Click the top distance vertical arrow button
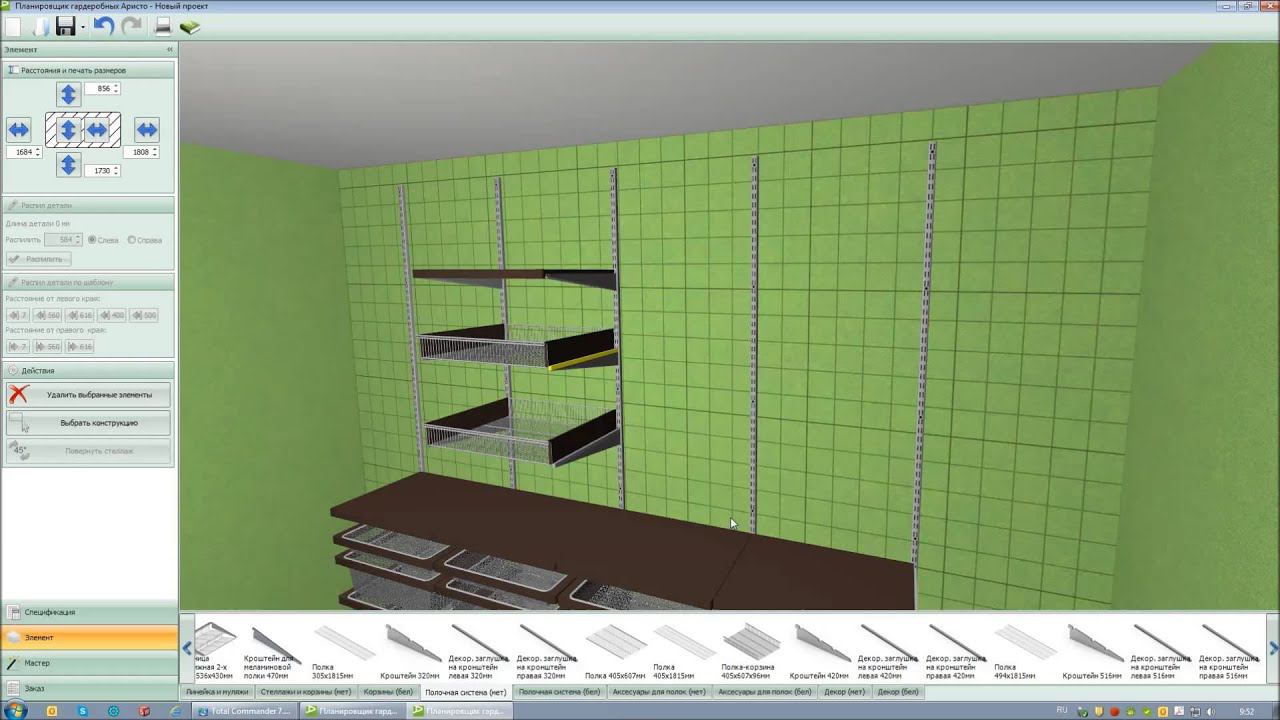Screen dimensions: 1280x720 point(68,94)
